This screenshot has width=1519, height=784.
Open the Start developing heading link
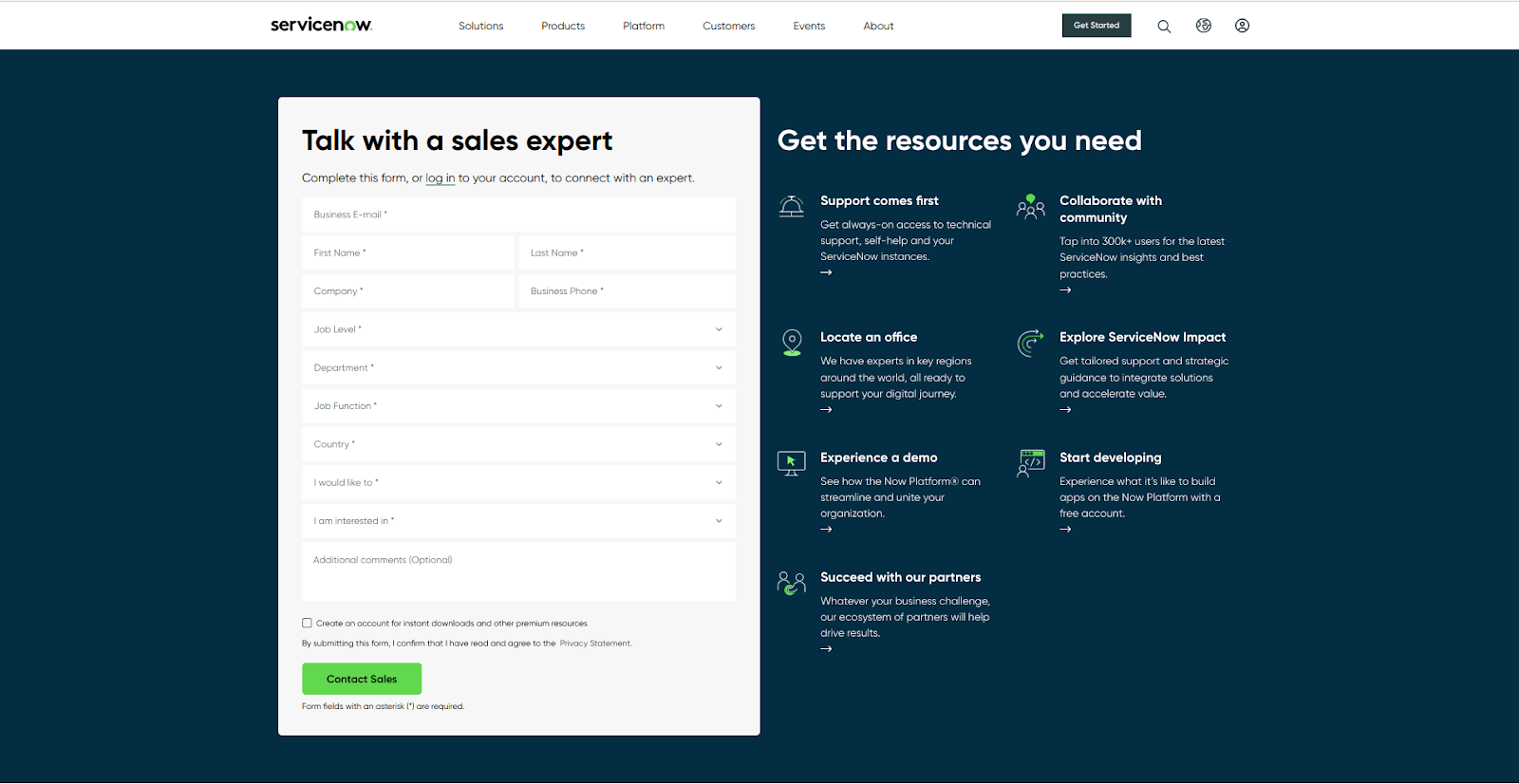click(1111, 457)
